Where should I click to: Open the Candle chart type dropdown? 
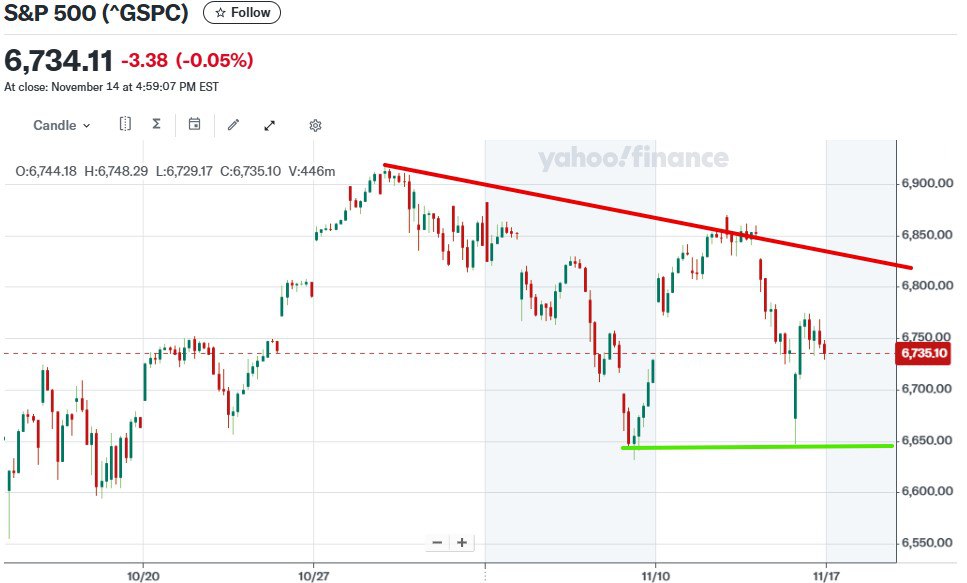(x=61, y=125)
